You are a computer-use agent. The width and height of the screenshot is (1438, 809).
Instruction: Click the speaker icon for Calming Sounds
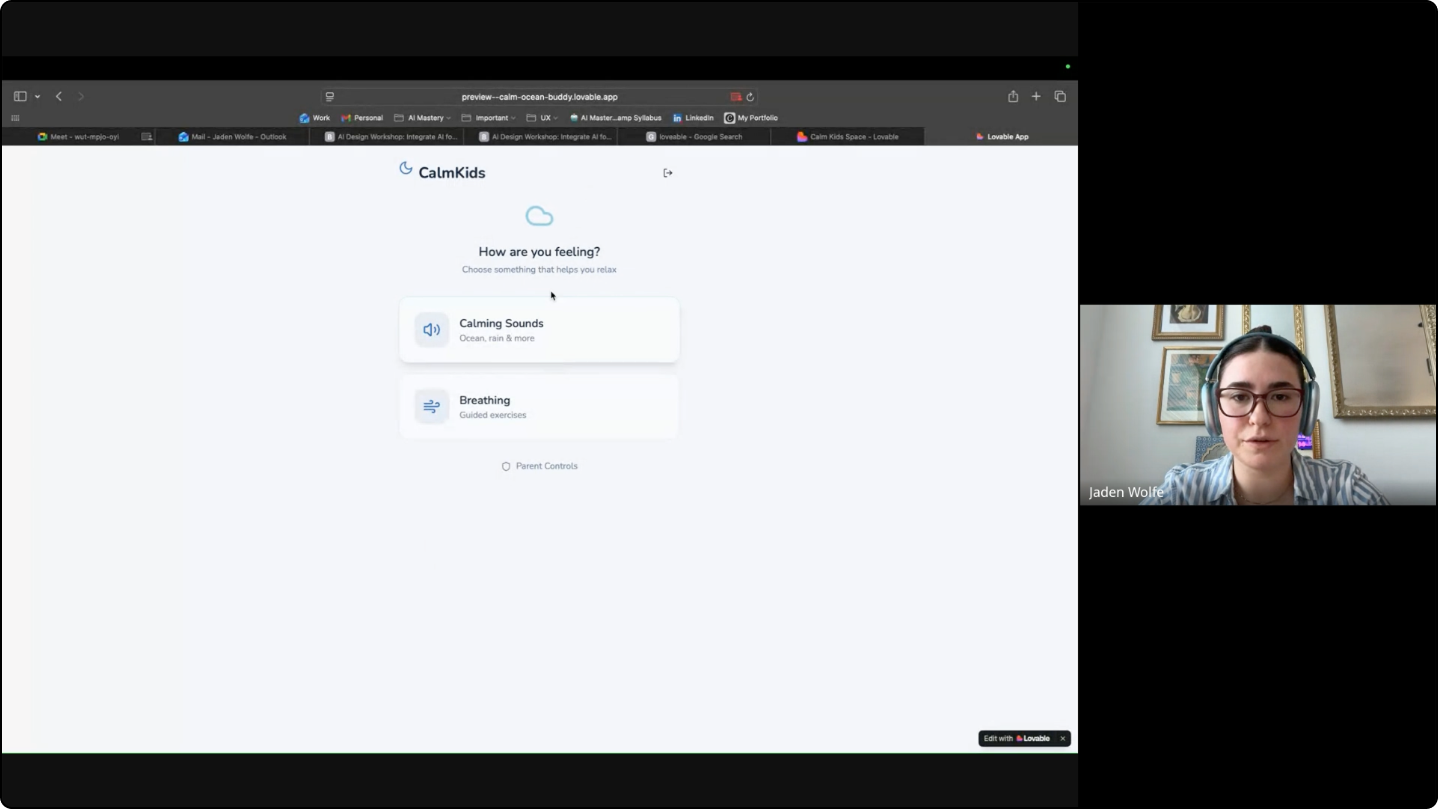[432, 330]
